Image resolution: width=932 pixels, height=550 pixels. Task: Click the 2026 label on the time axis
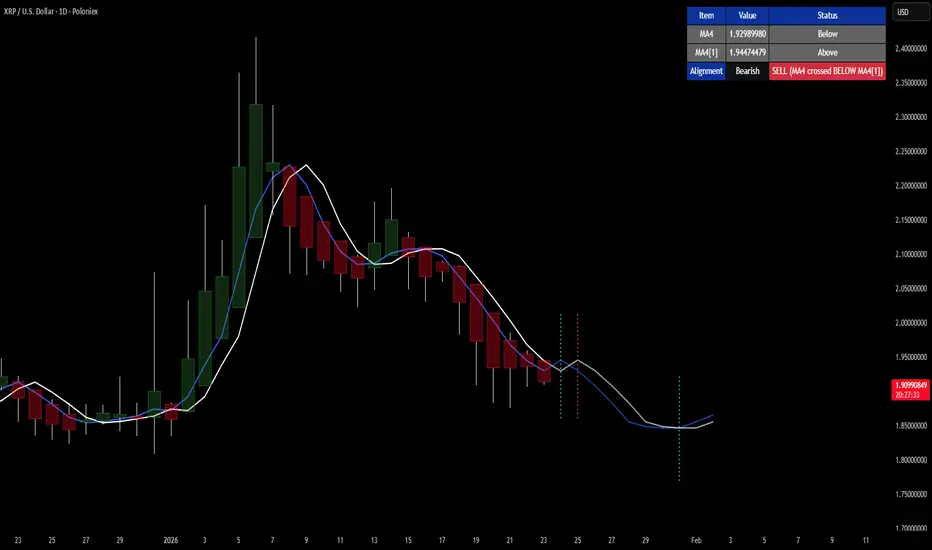point(171,540)
